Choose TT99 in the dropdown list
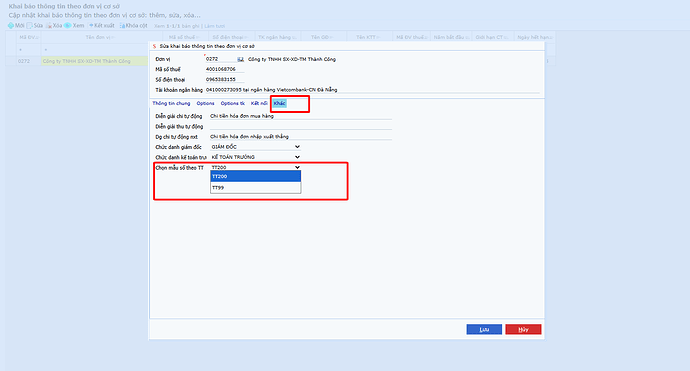The width and height of the screenshot is (690, 371). pos(255,187)
